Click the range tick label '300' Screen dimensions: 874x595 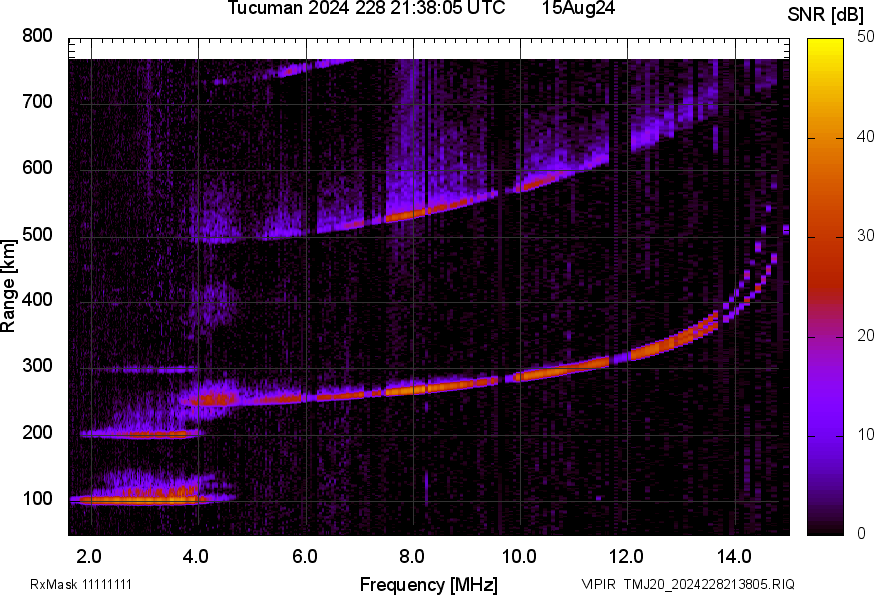point(37,366)
